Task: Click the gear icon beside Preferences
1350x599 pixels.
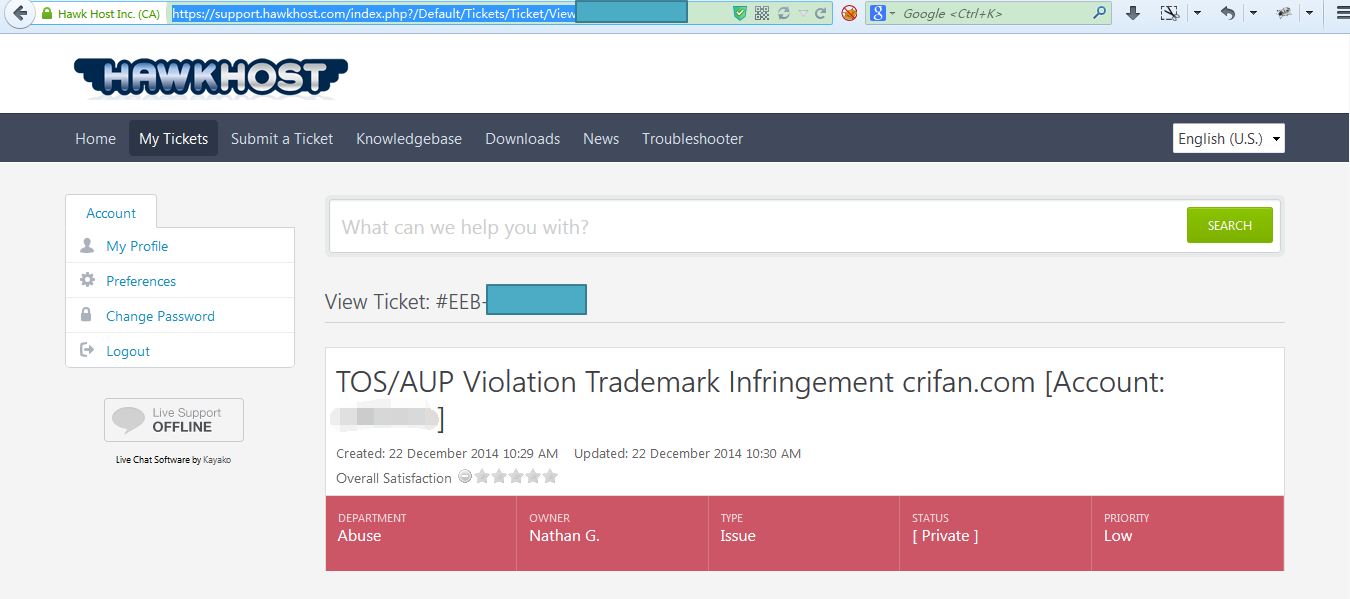Action: tap(87, 281)
